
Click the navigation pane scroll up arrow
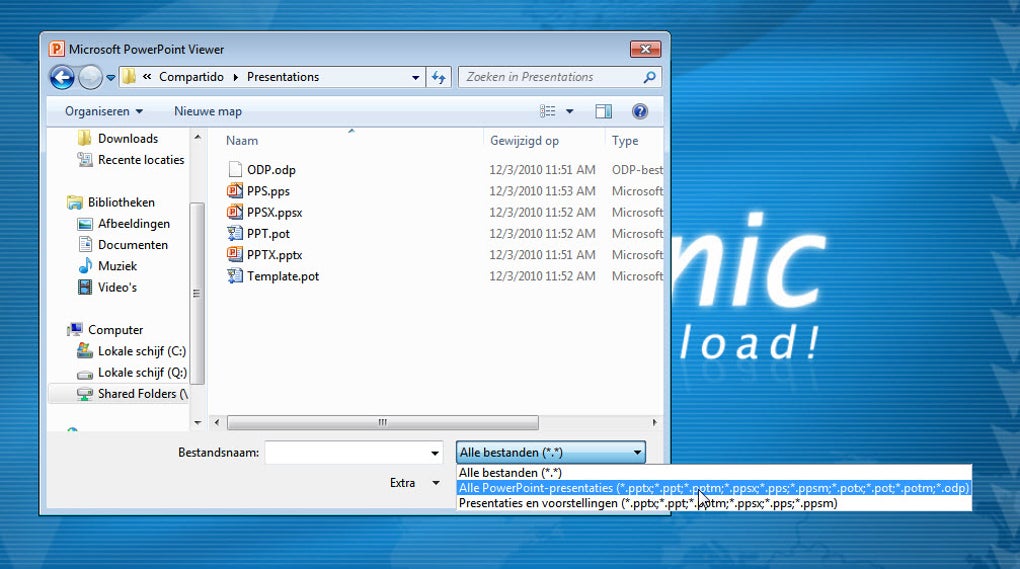click(198, 137)
